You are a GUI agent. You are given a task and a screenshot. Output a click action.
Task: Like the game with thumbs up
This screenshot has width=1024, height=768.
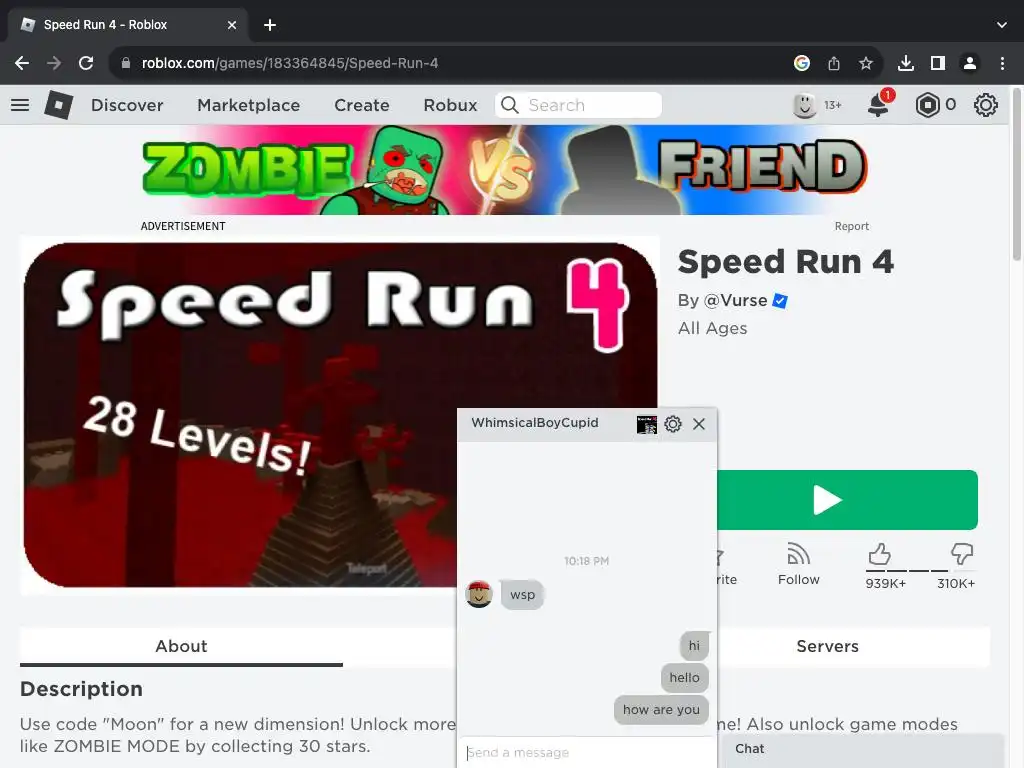(x=880, y=555)
